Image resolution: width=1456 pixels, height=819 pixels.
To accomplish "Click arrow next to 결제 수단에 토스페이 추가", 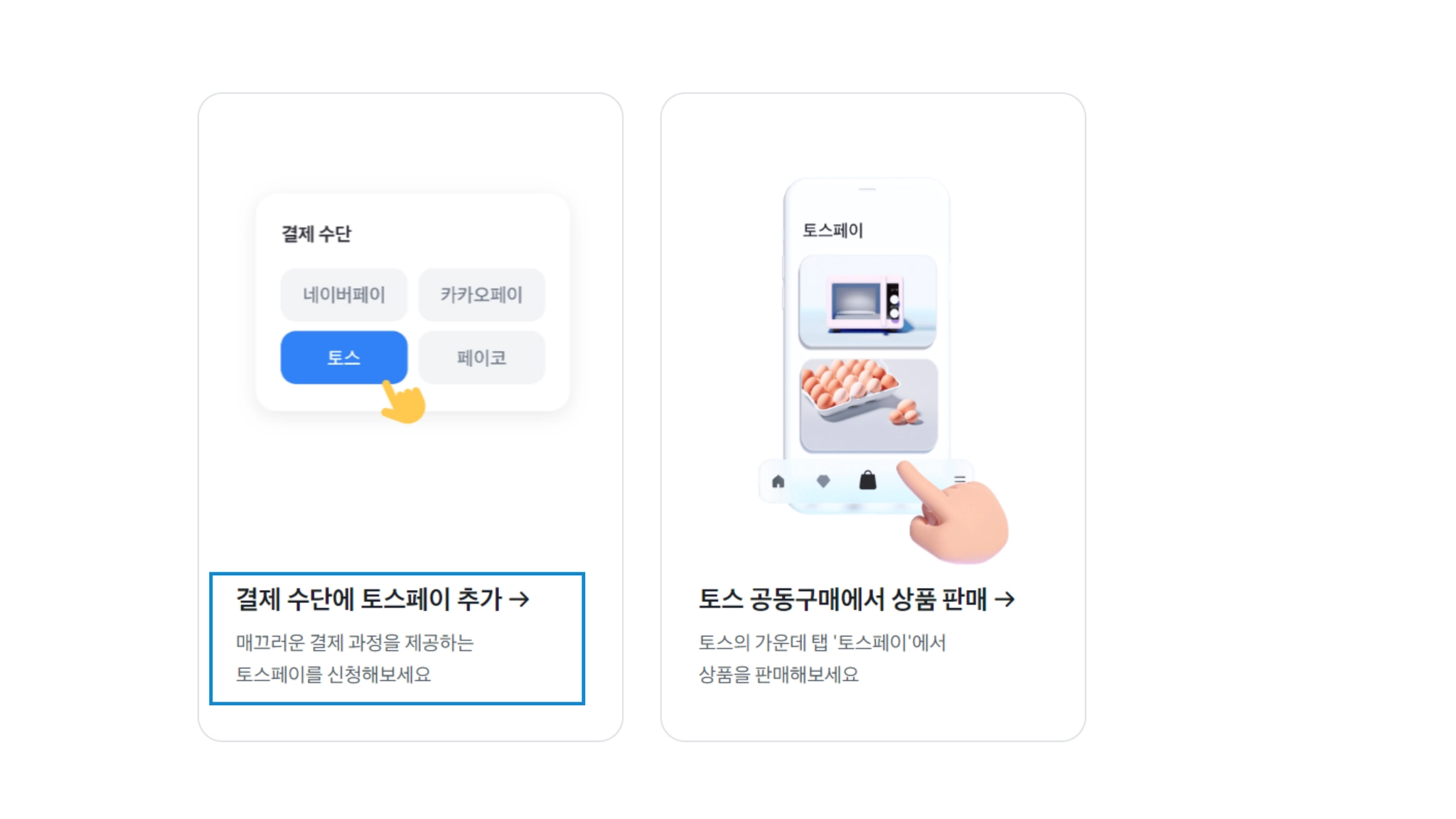I will tap(520, 599).
